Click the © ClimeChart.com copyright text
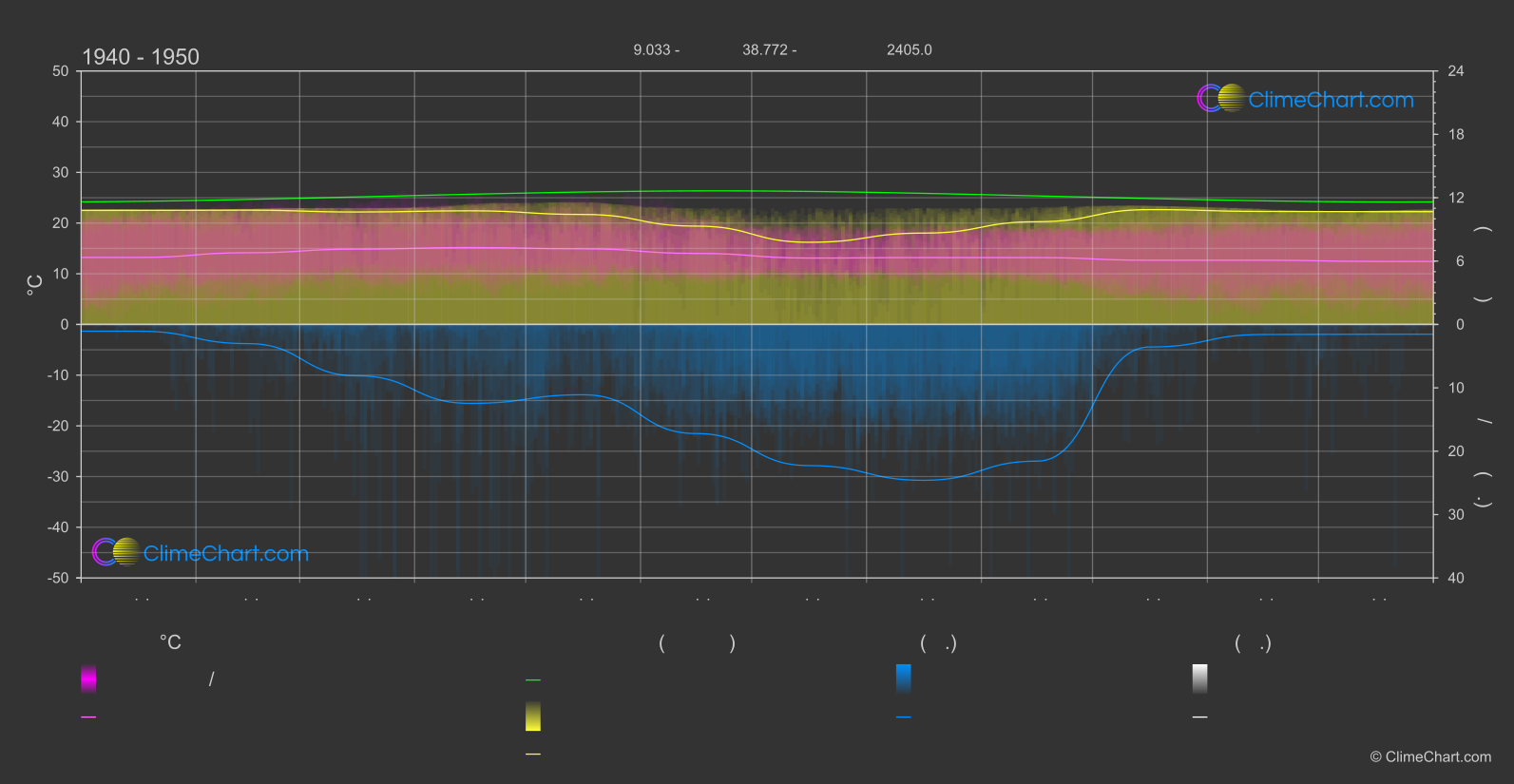Screen dimensions: 1514x784 [x=1430, y=757]
